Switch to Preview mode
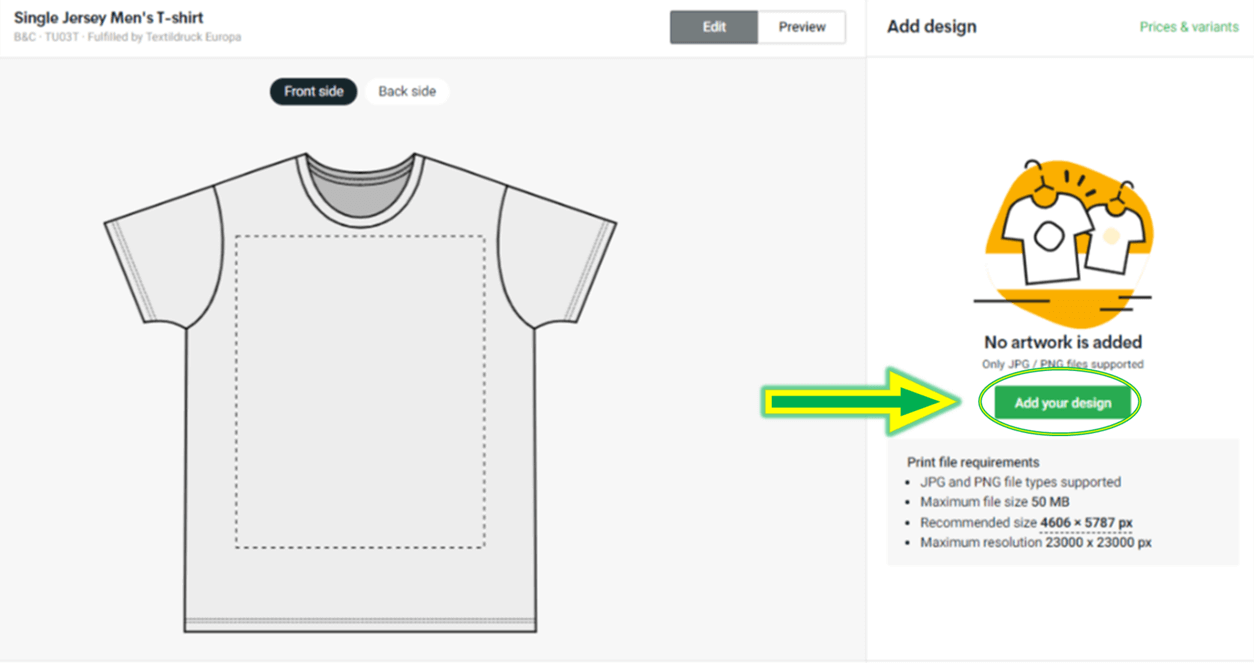The width and height of the screenshot is (1254, 663). click(x=802, y=27)
